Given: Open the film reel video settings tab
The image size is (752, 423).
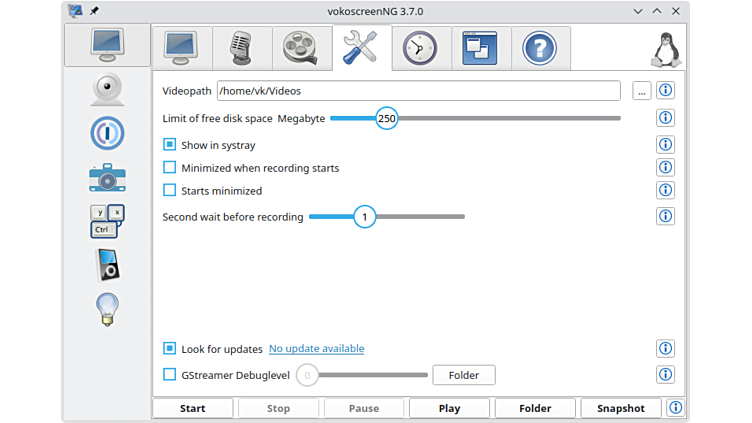Looking at the screenshot, I should click(x=301, y=46).
